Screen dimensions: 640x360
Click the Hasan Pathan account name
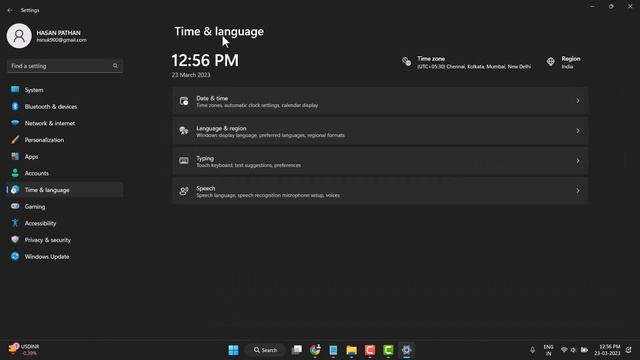[x=58, y=33]
